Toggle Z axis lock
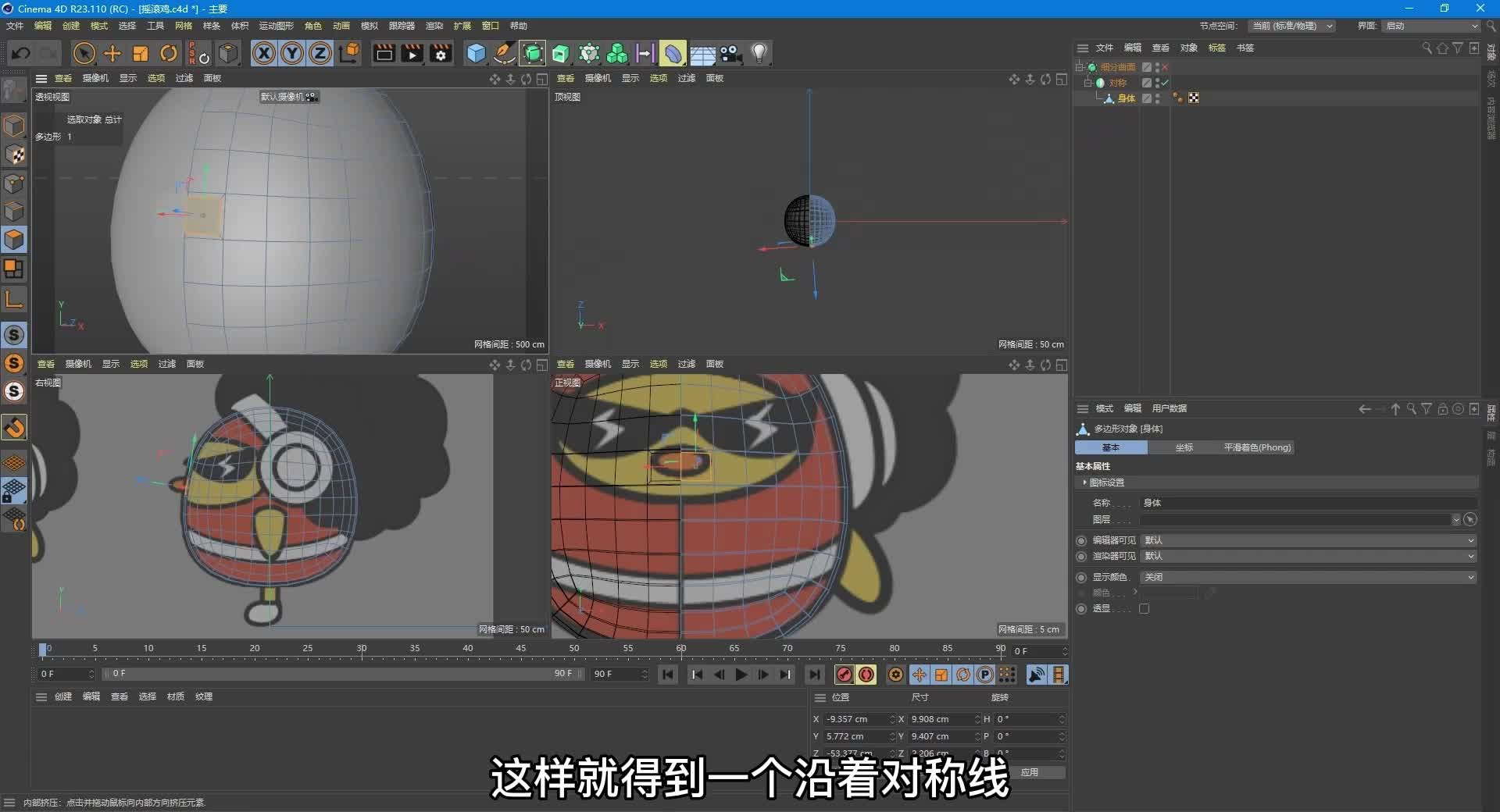 320,53
